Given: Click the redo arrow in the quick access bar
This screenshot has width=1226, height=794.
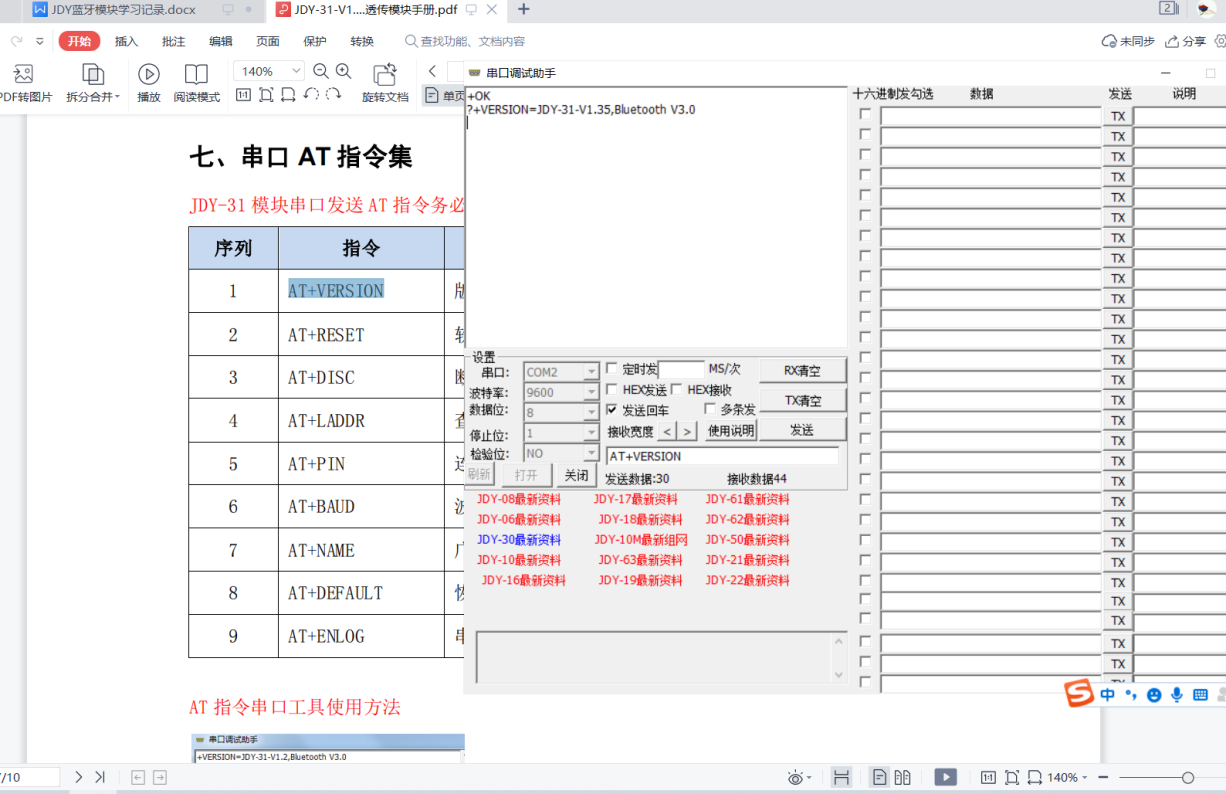Looking at the screenshot, I should pyautogui.click(x=17, y=41).
